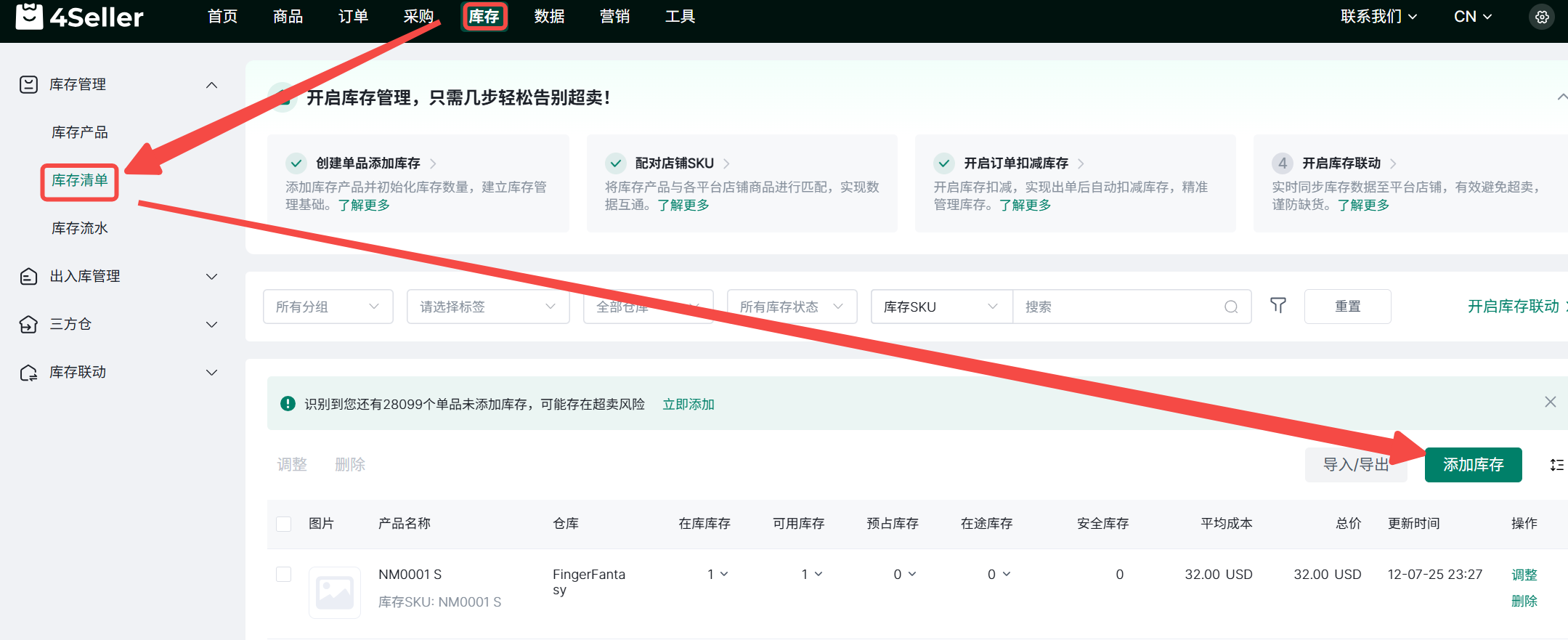Screen dimensions: 1568x640
Task: Click the filter funnel icon
Action: (x=1277, y=306)
